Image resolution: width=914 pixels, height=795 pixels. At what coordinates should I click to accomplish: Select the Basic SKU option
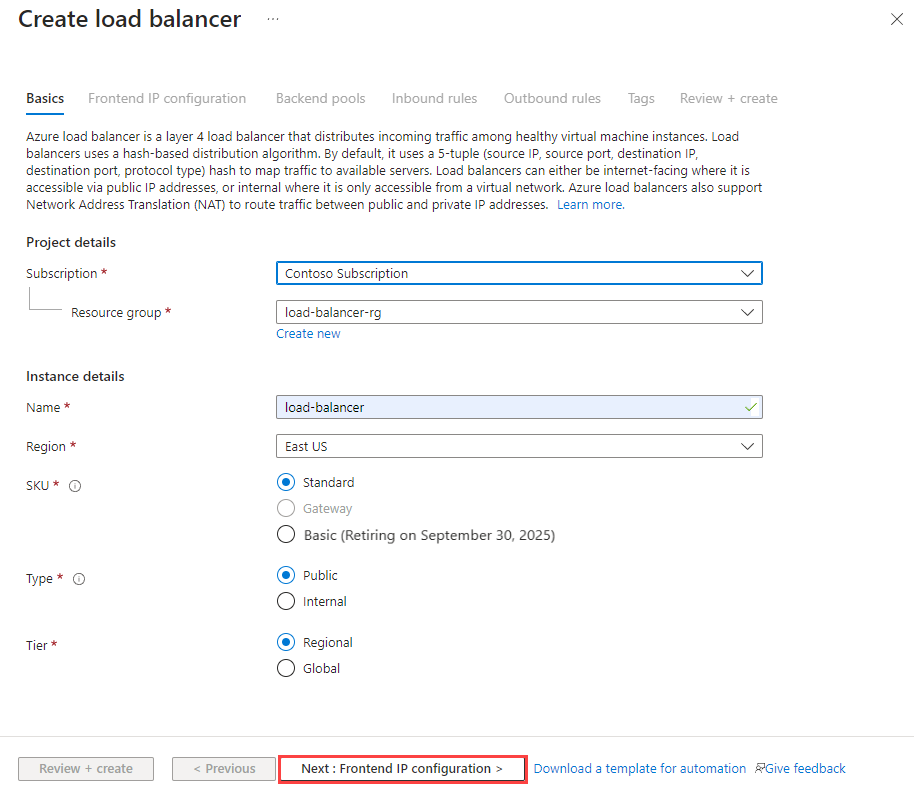pos(286,534)
